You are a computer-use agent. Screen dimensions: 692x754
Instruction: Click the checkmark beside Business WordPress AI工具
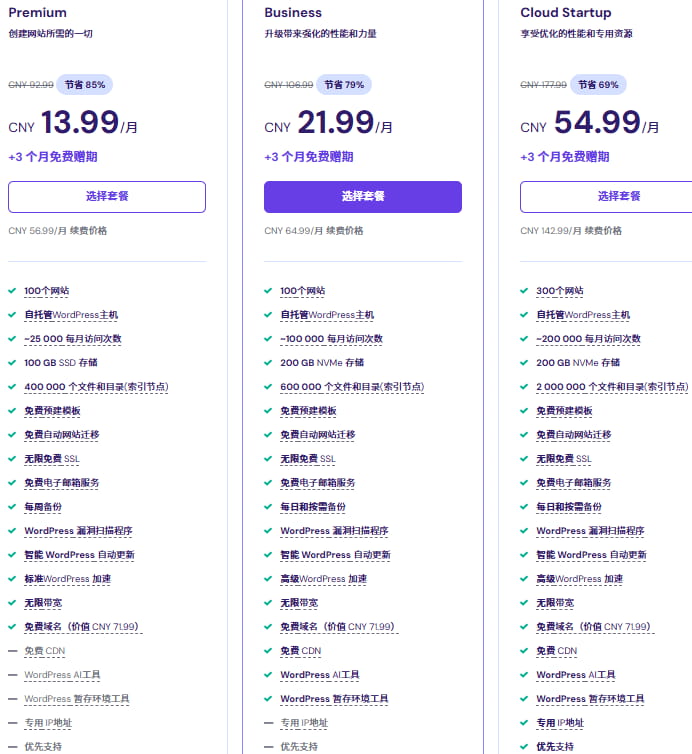268,675
